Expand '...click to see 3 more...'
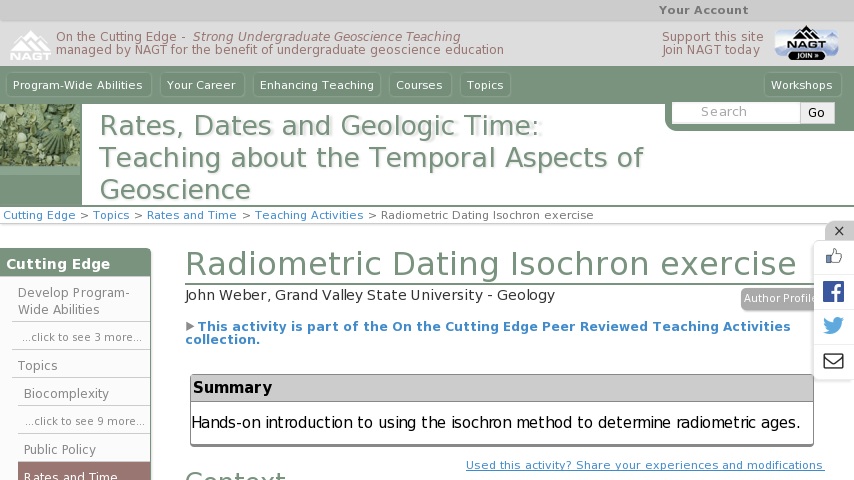This screenshot has height=480, width=854. [x=82, y=337]
